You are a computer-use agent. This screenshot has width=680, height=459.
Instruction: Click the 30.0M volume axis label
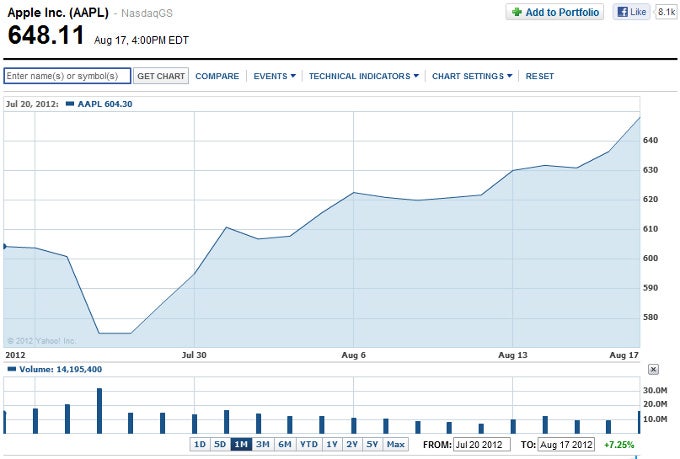[x=655, y=390]
